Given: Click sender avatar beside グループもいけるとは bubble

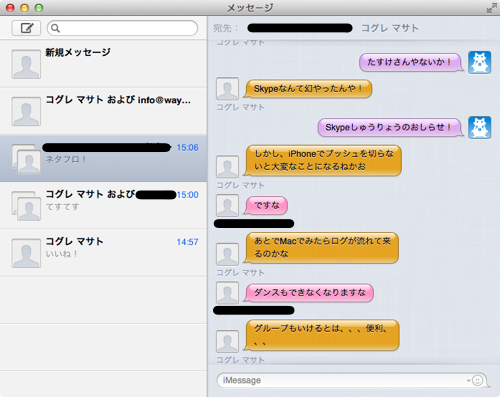Looking at the screenshot, I should (x=227, y=341).
